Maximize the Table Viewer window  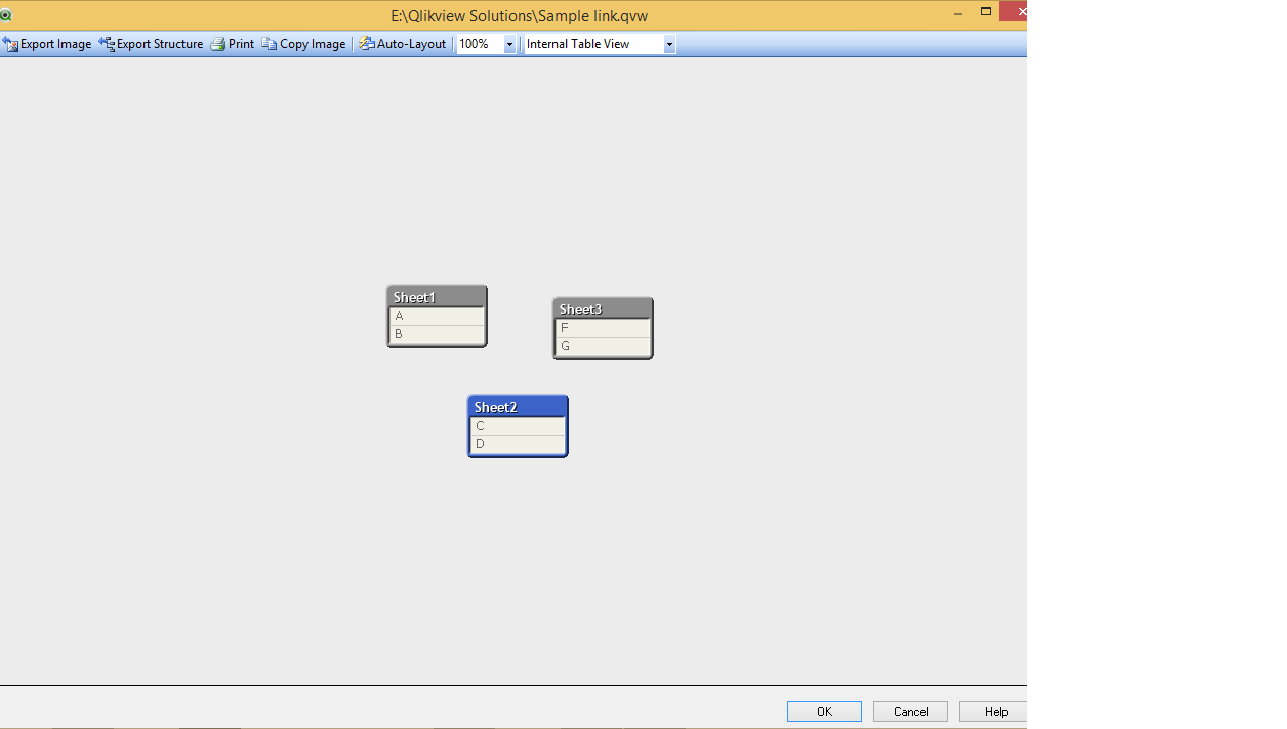(986, 12)
